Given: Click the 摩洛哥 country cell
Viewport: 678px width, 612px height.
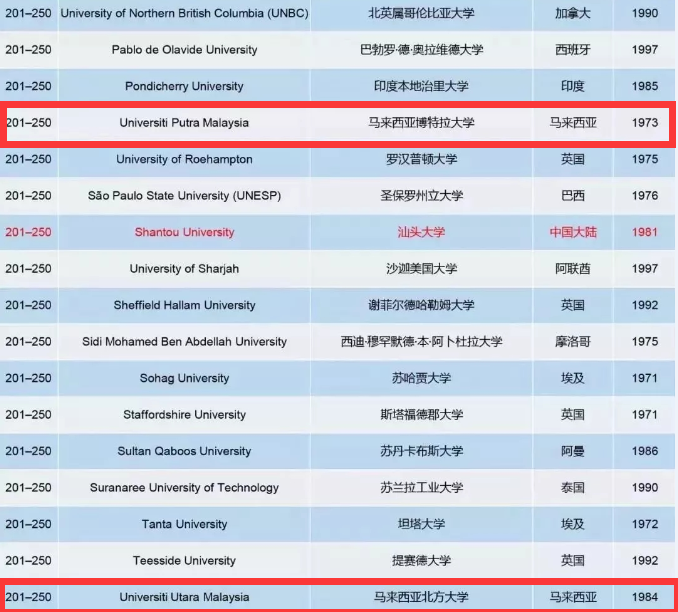Looking at the screenshot, I should [572, 342].
